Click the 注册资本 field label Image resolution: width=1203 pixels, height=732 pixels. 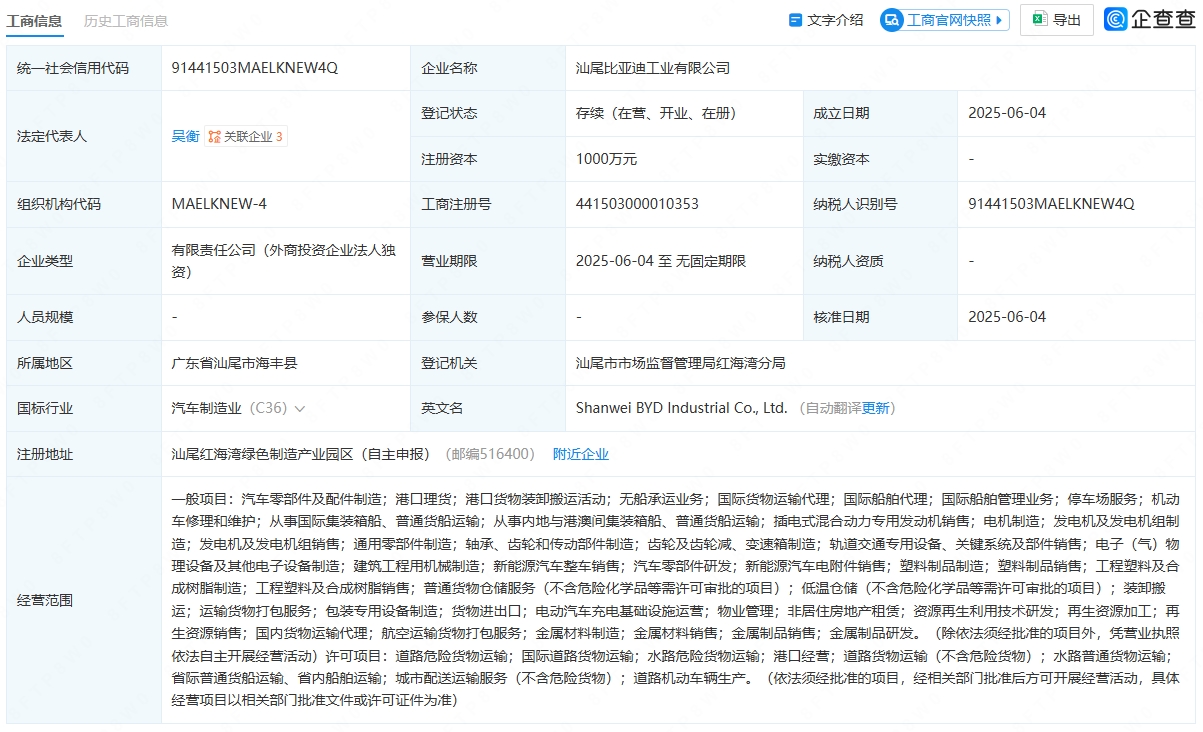point(449,159)
